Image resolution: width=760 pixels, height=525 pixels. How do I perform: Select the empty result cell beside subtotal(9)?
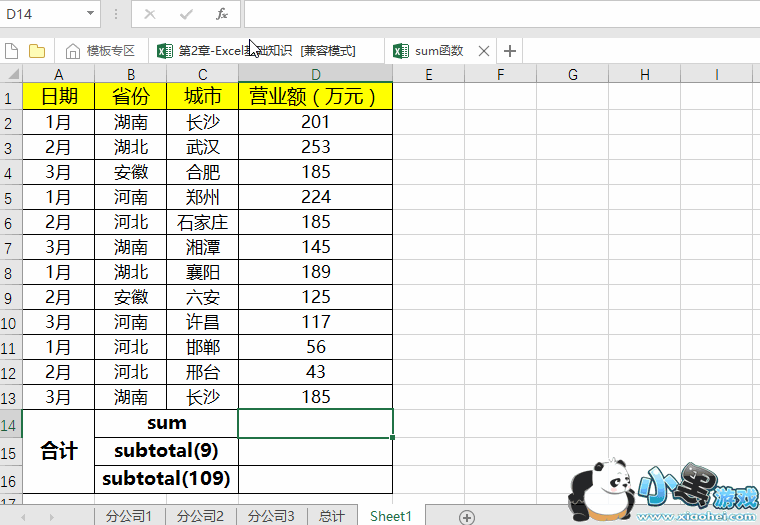pyautogui.click(x=316, y=451)
